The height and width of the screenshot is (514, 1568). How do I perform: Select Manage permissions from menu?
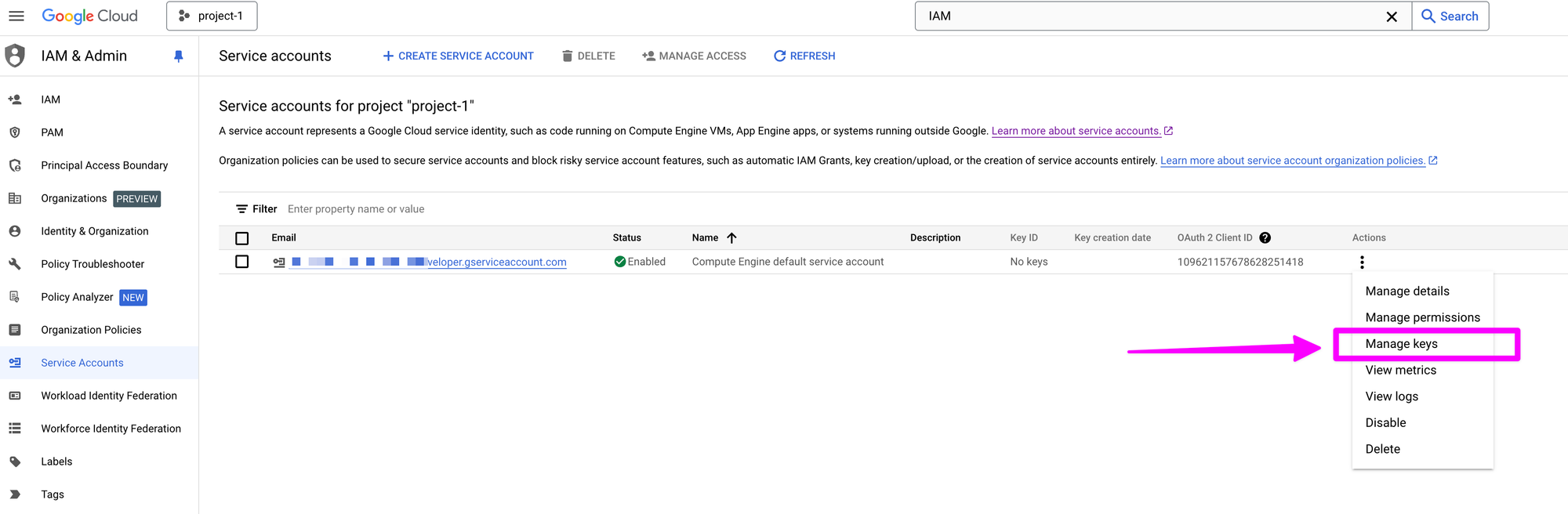coord(1422,317)
